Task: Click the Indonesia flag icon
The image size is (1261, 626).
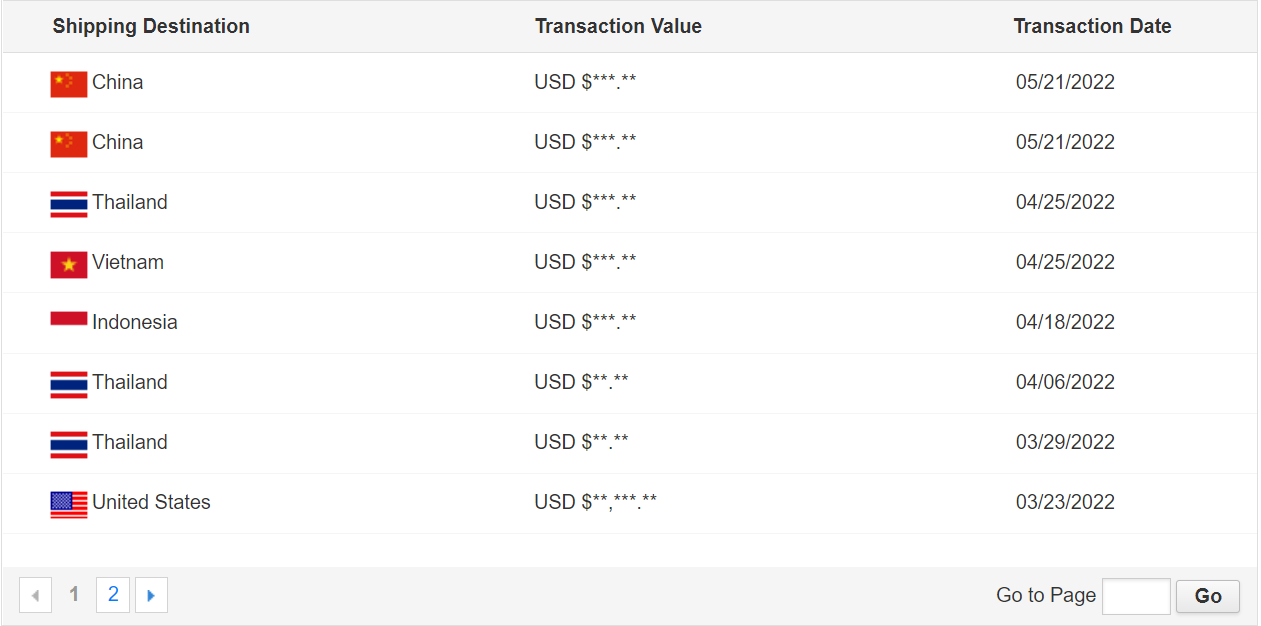Action: point(69,319)
